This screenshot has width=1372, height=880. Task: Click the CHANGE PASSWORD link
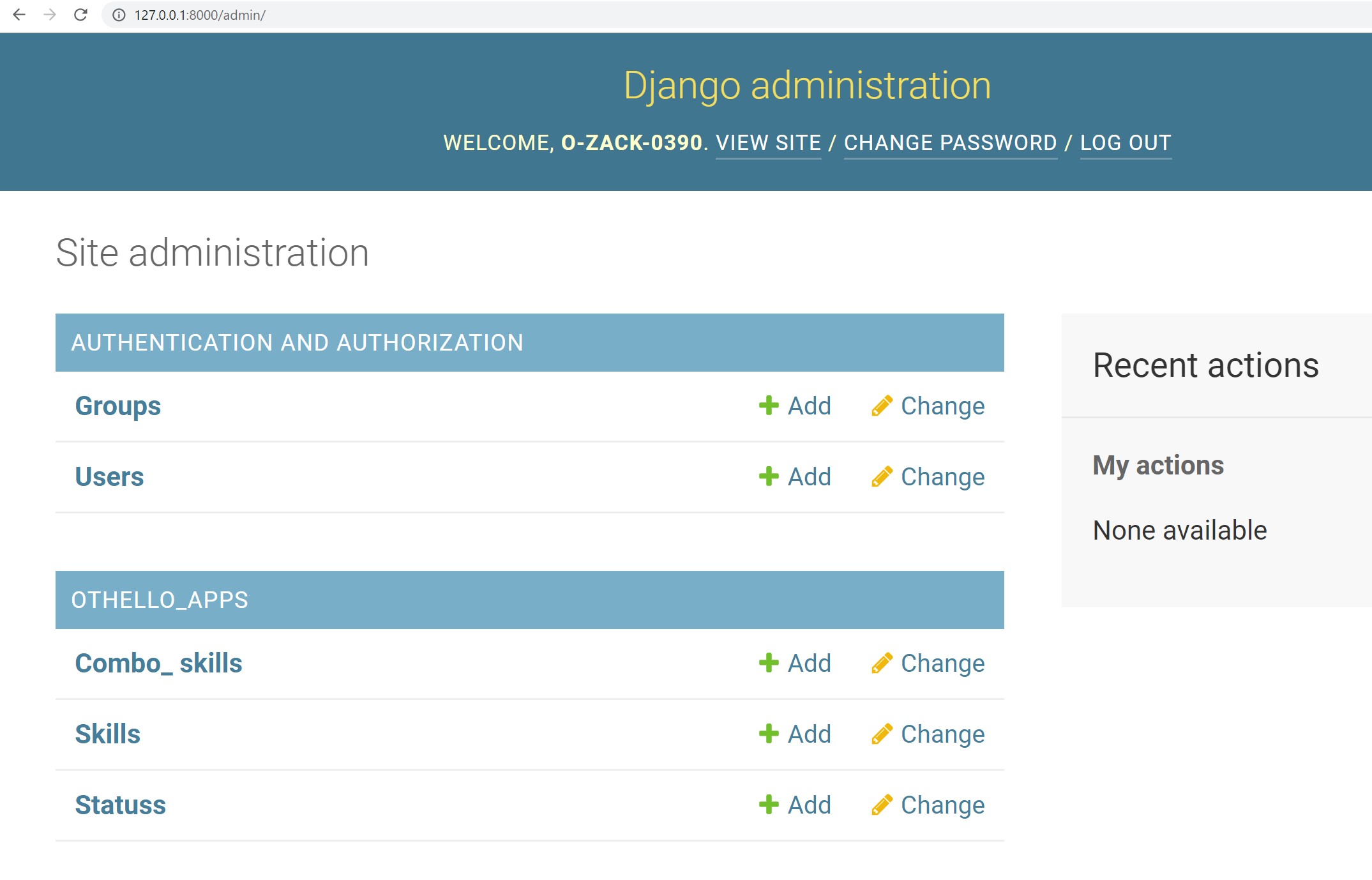(x=950, y=142)
